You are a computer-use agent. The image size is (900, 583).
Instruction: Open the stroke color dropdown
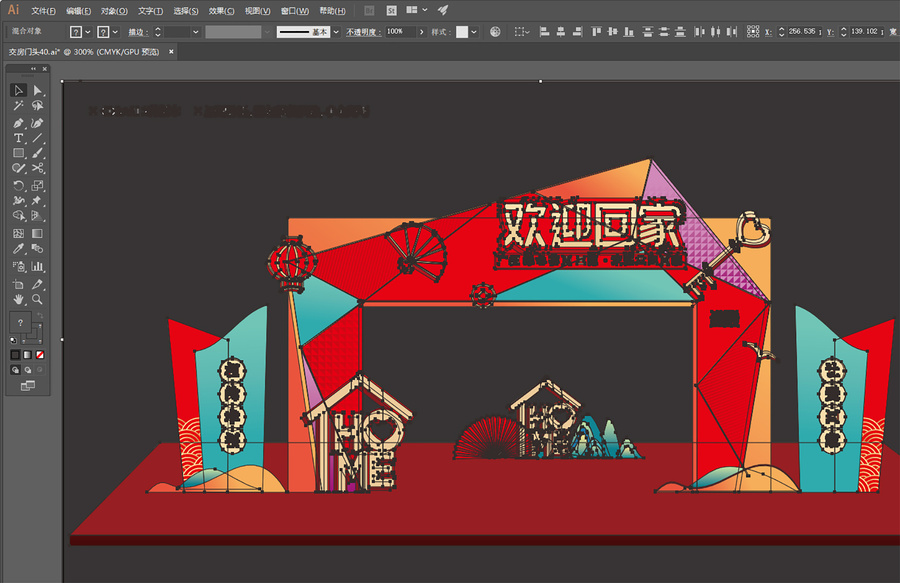[115, 32]
